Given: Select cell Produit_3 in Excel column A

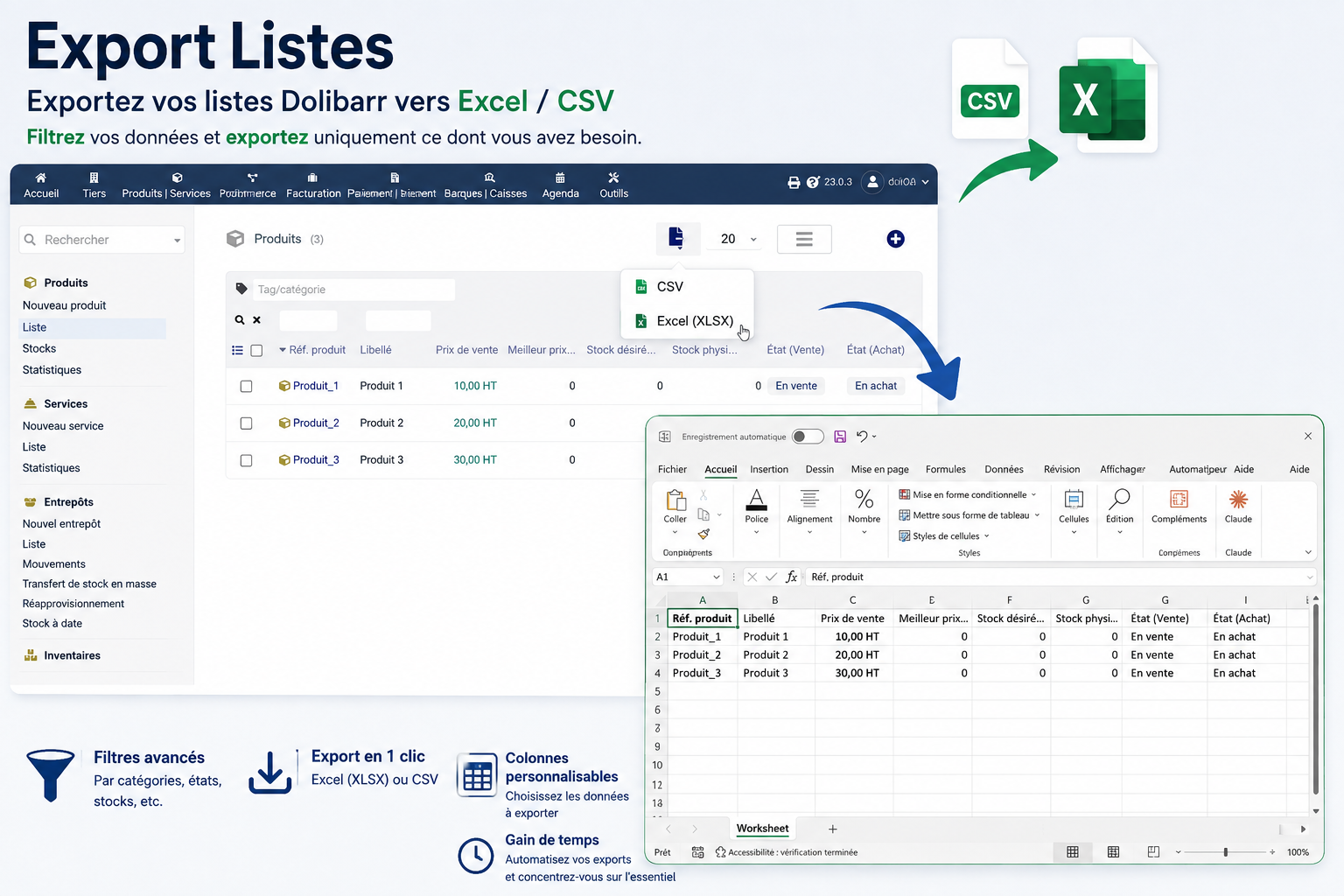Looking at the screenshot, I should point(702,673).
